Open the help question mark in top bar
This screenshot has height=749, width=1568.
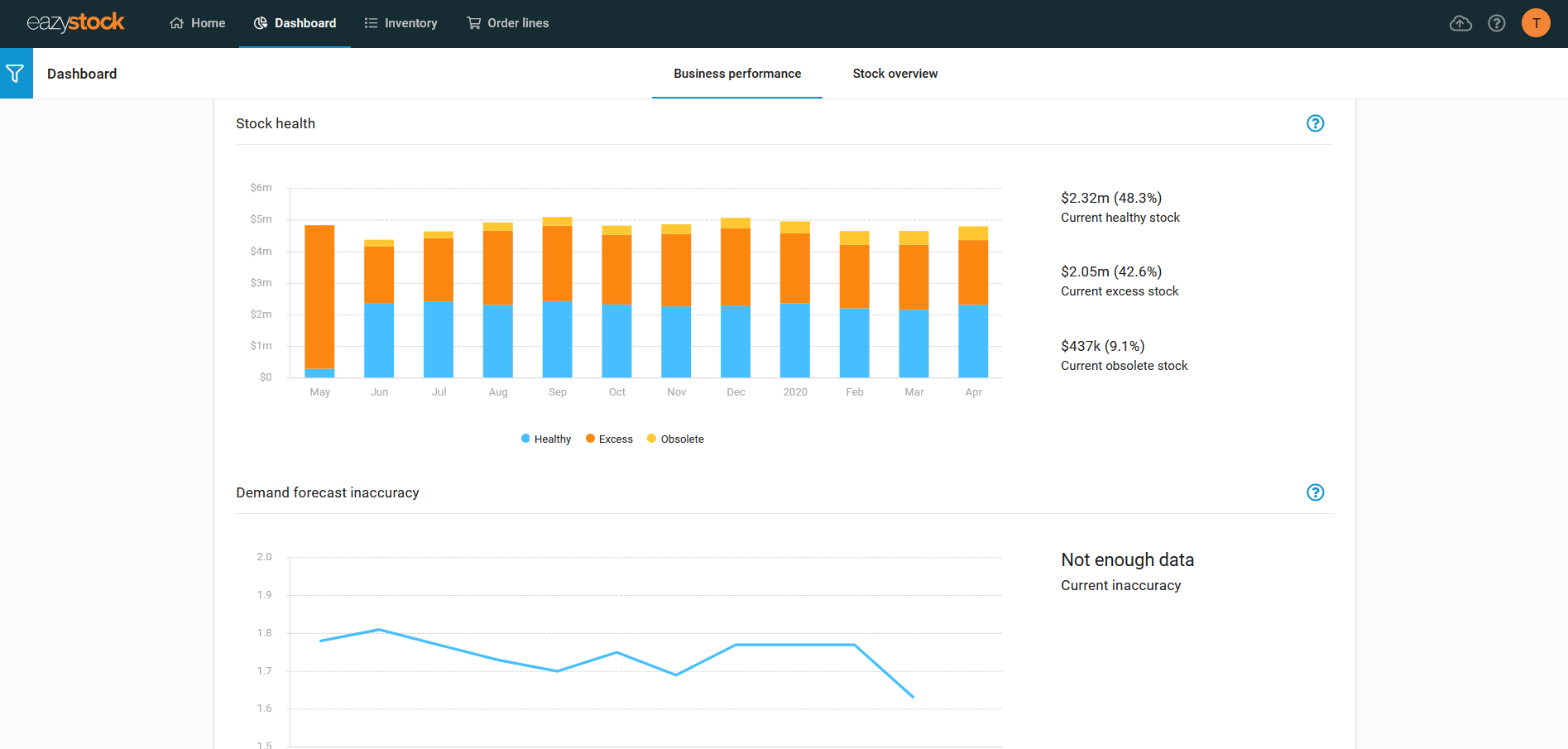point(1496,23)
